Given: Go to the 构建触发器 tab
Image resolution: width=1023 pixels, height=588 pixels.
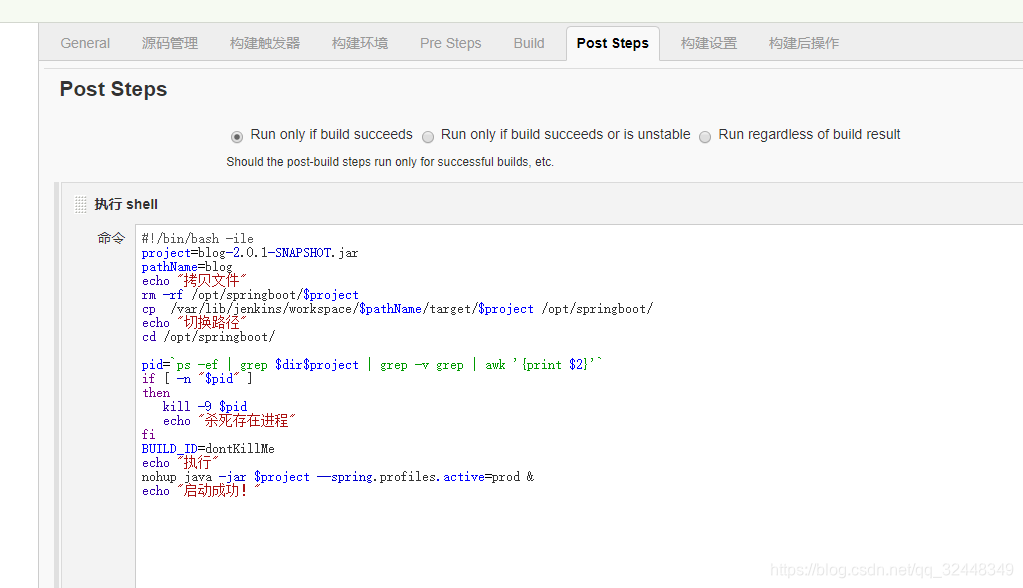Looking at the screenshot, I should tap(265, 43).
